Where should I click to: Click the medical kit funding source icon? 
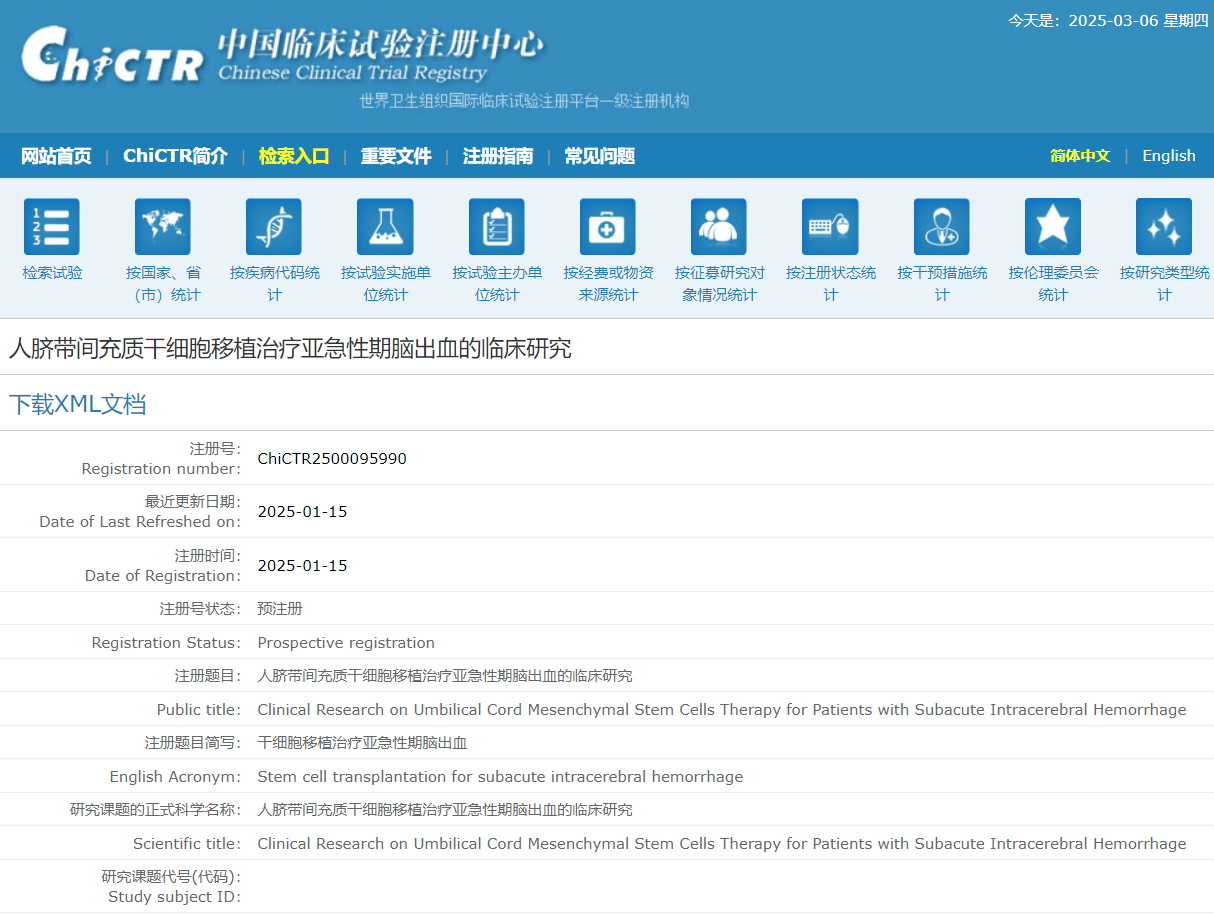(x=608, y=227)
